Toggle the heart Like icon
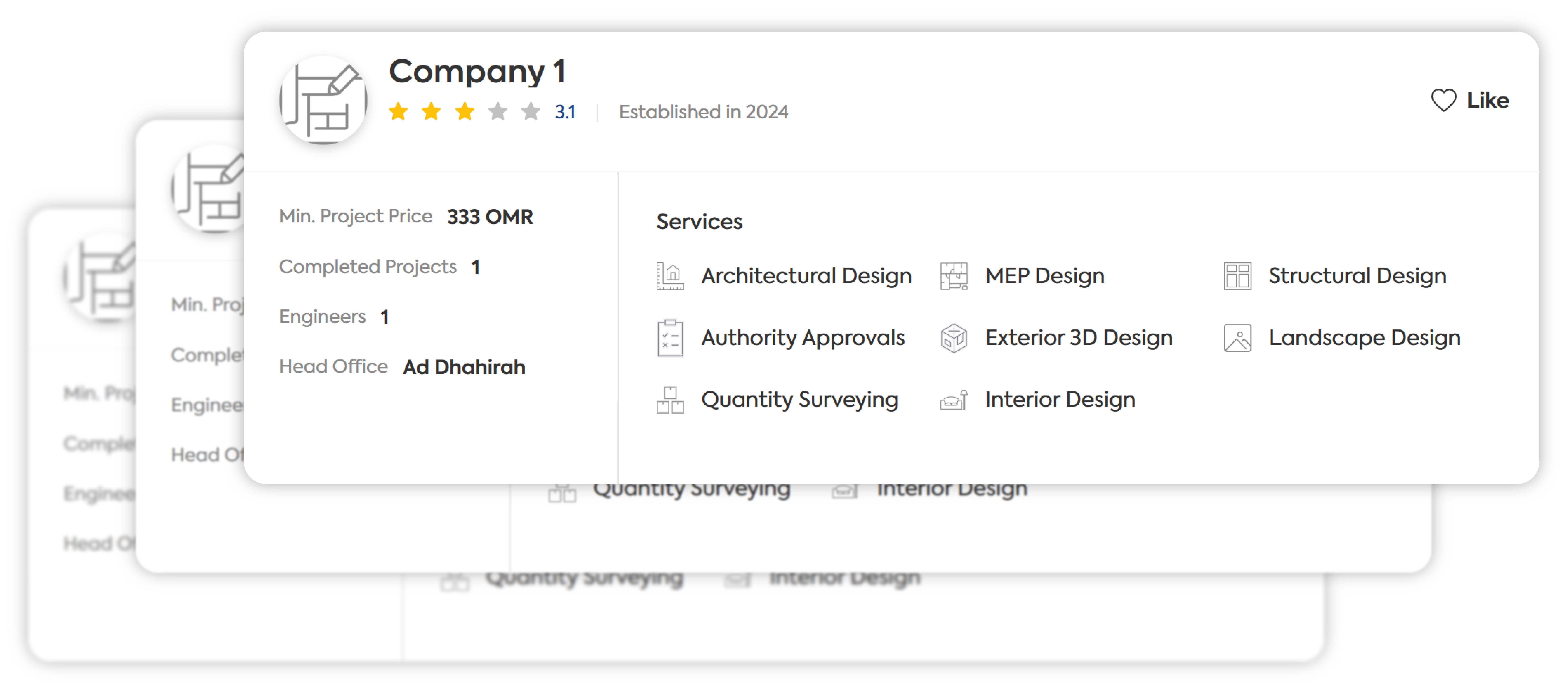The width and height of the screenshot is (1568, 693). [x=1443, y=100]
